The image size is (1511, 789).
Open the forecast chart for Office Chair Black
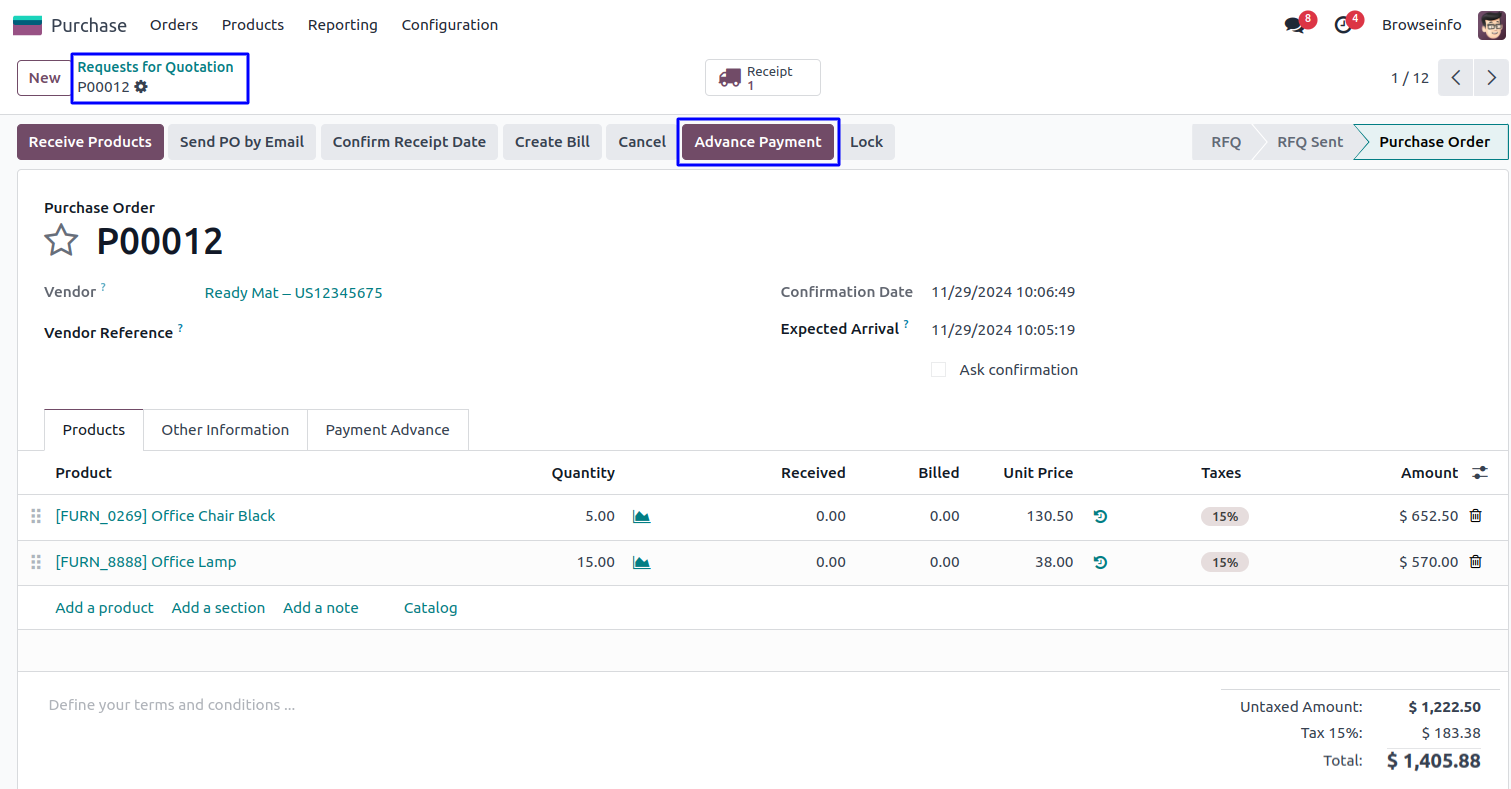coord(641,517)
